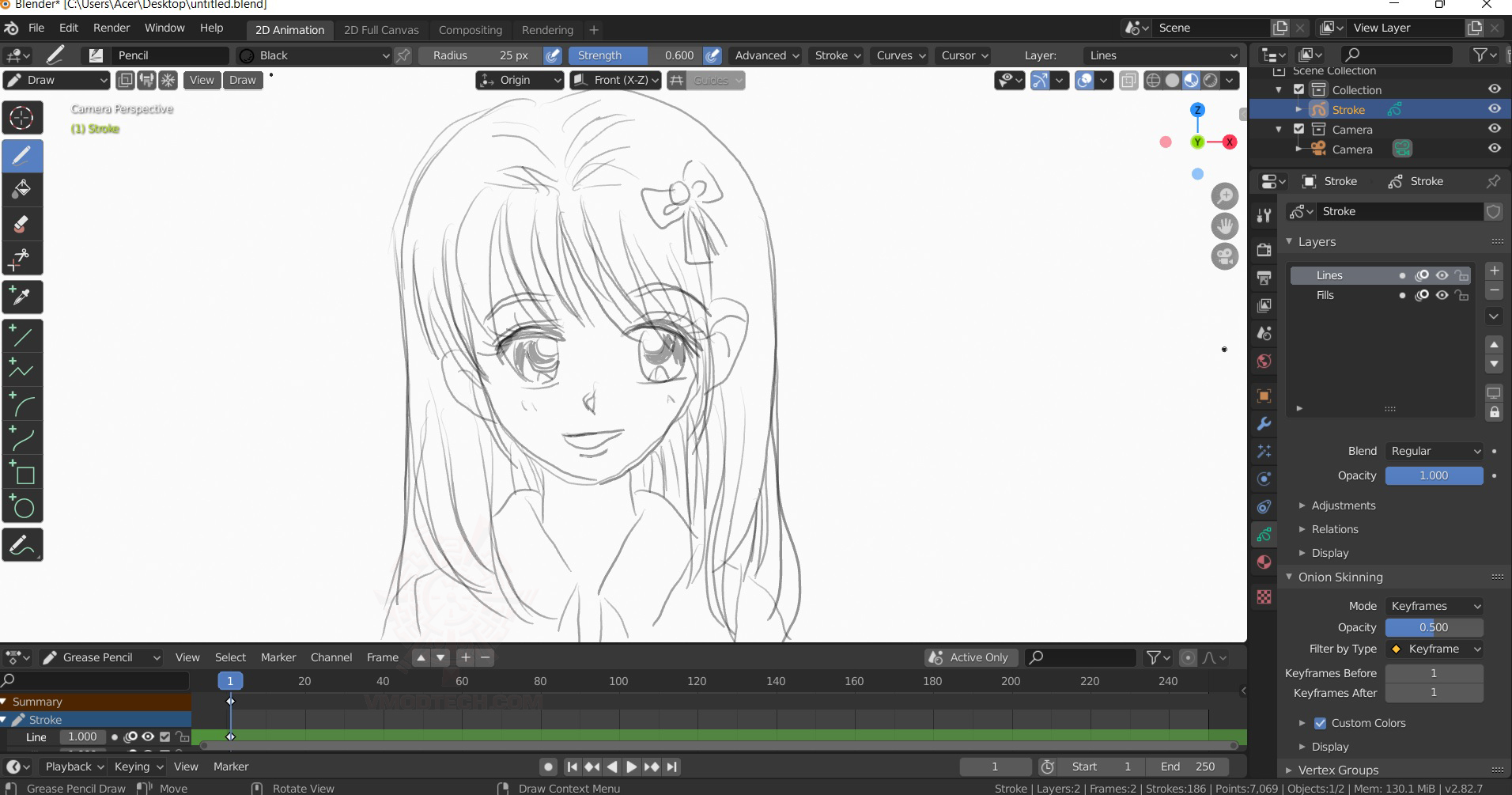1512x795 pixels.
Task: Click the Playback popover button
Action: (x=74, y=767)
